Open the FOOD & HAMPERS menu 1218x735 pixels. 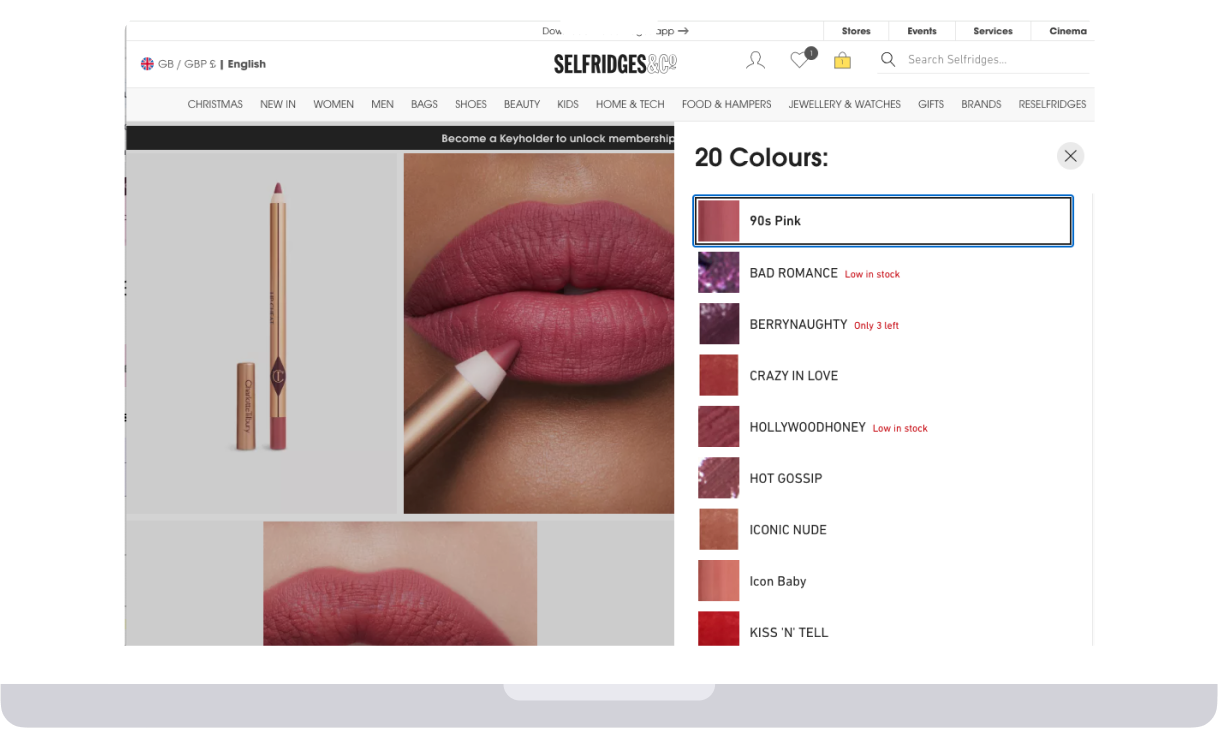pyautogui.click(x=727, y=104)
